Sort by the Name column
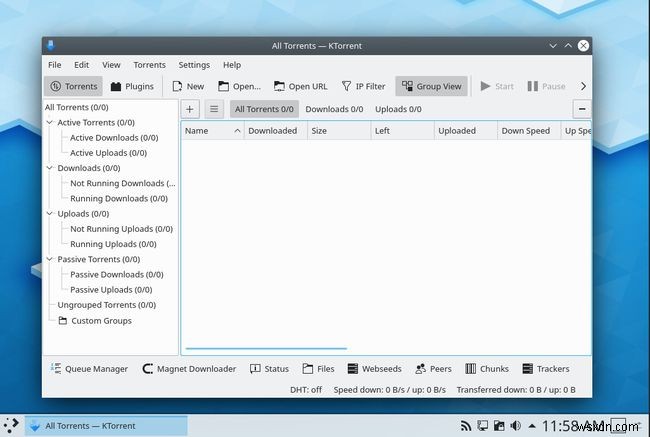The height and width of the screenshot is (437, 650). coord(212,131)
